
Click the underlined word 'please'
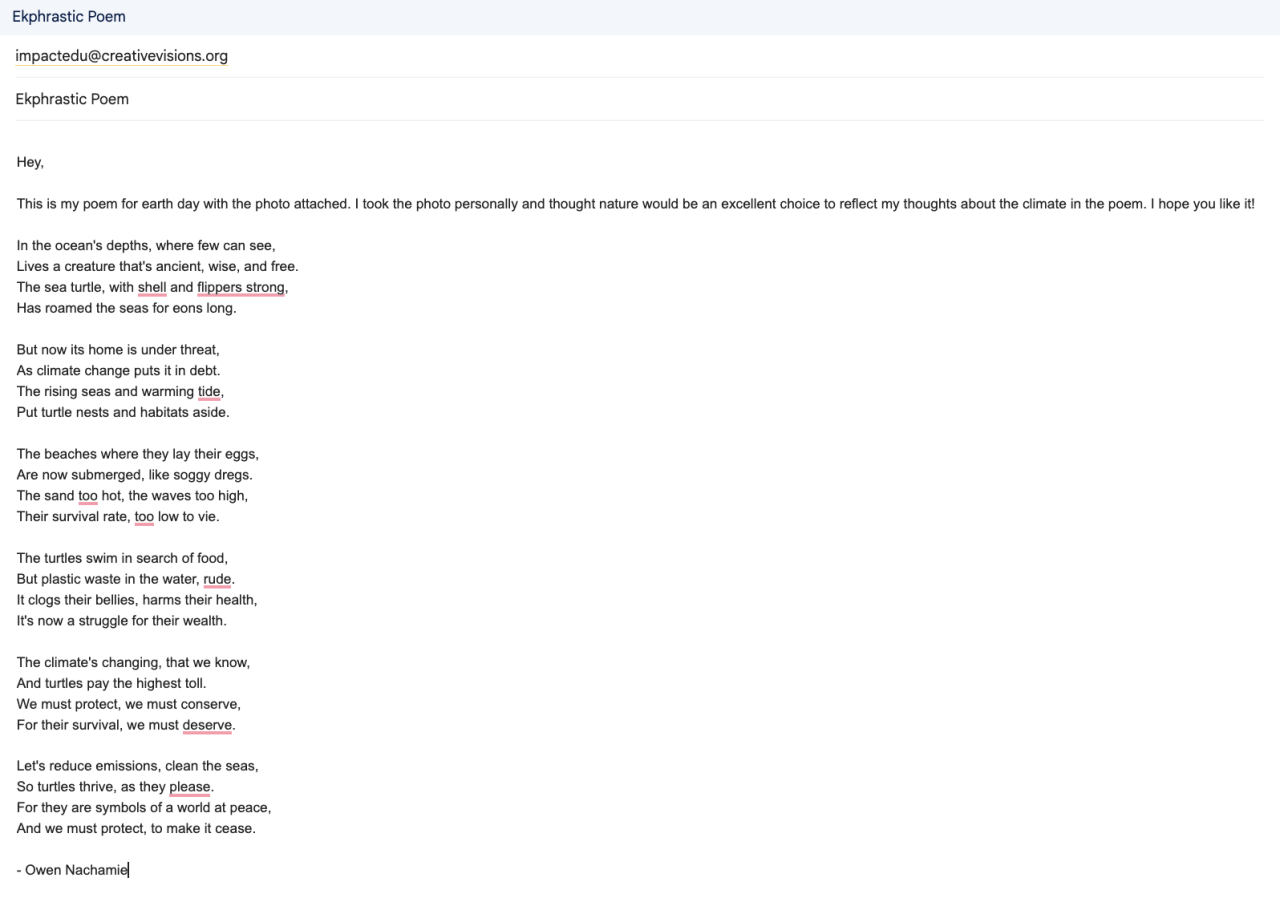coord(190,787)
